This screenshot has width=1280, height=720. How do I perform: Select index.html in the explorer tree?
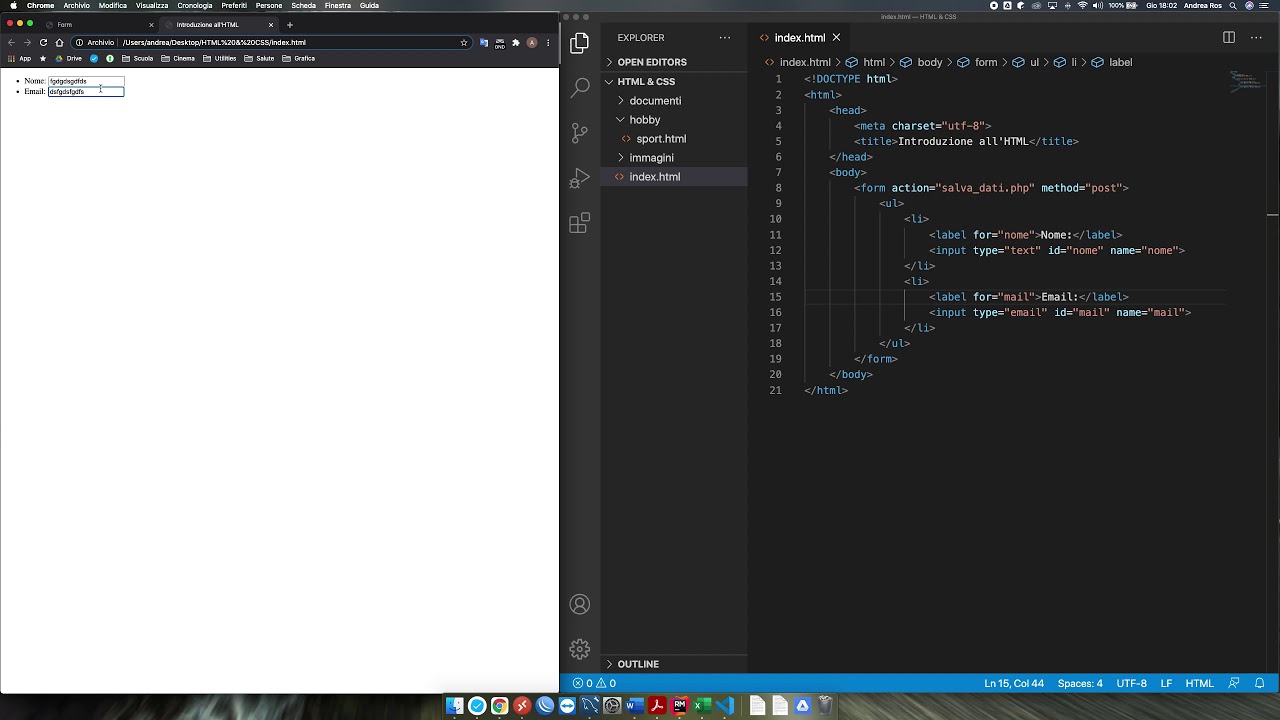tap(674, 177)
